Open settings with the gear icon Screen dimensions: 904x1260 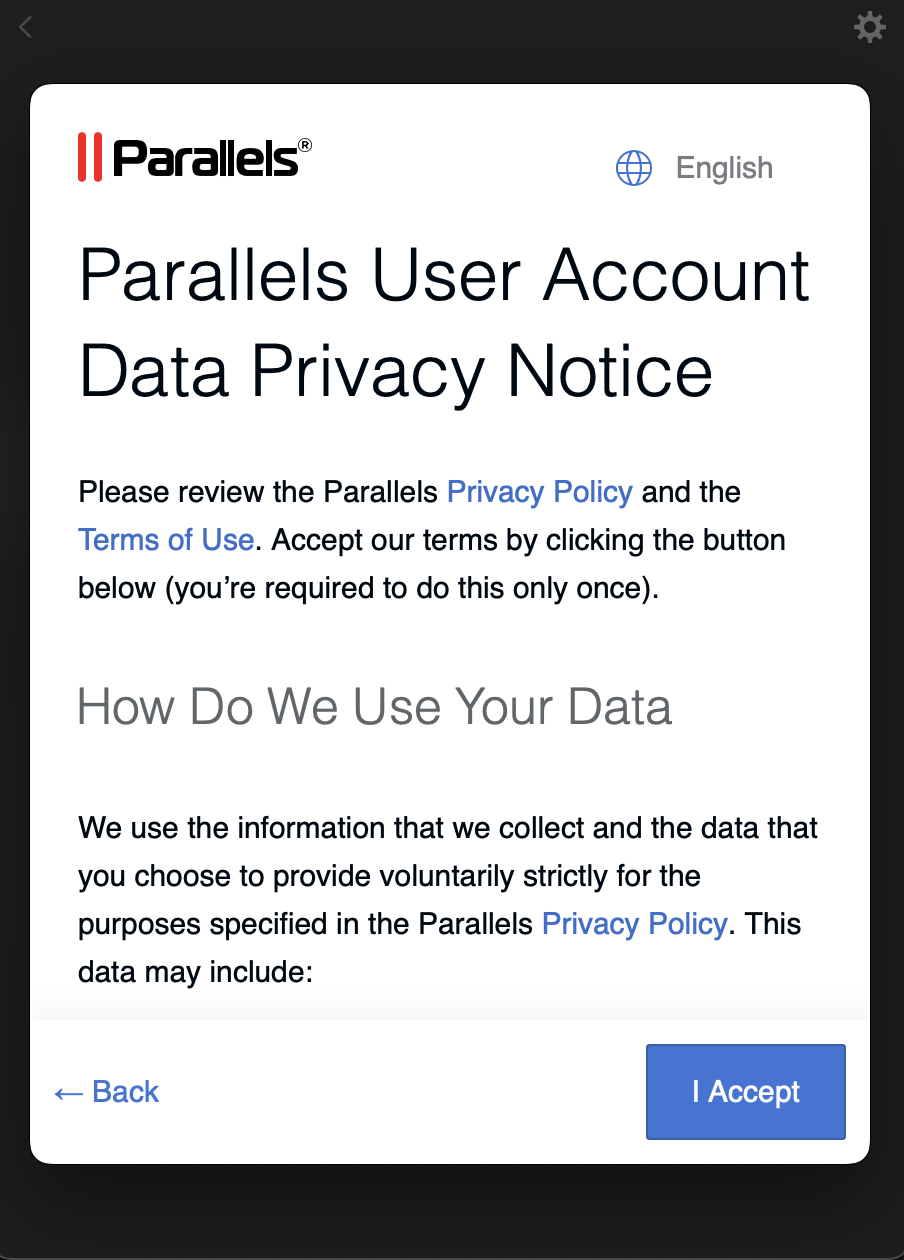(870, 27)
